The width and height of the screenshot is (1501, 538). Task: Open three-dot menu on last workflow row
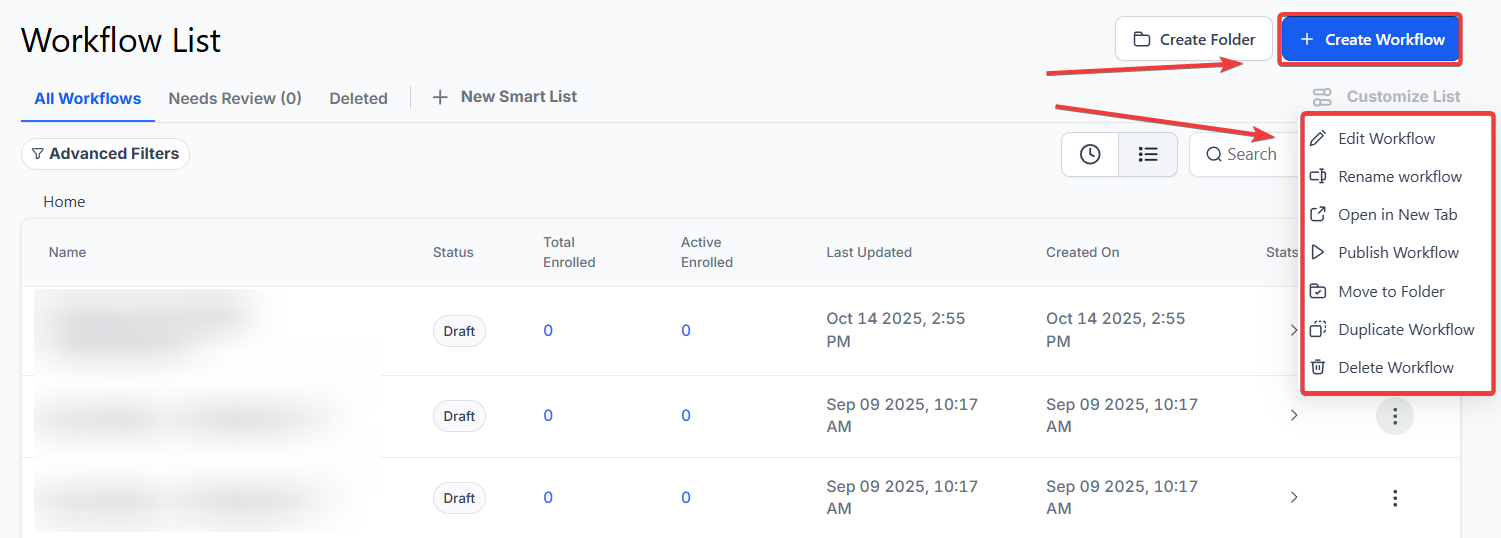(x=1395, y=497)
